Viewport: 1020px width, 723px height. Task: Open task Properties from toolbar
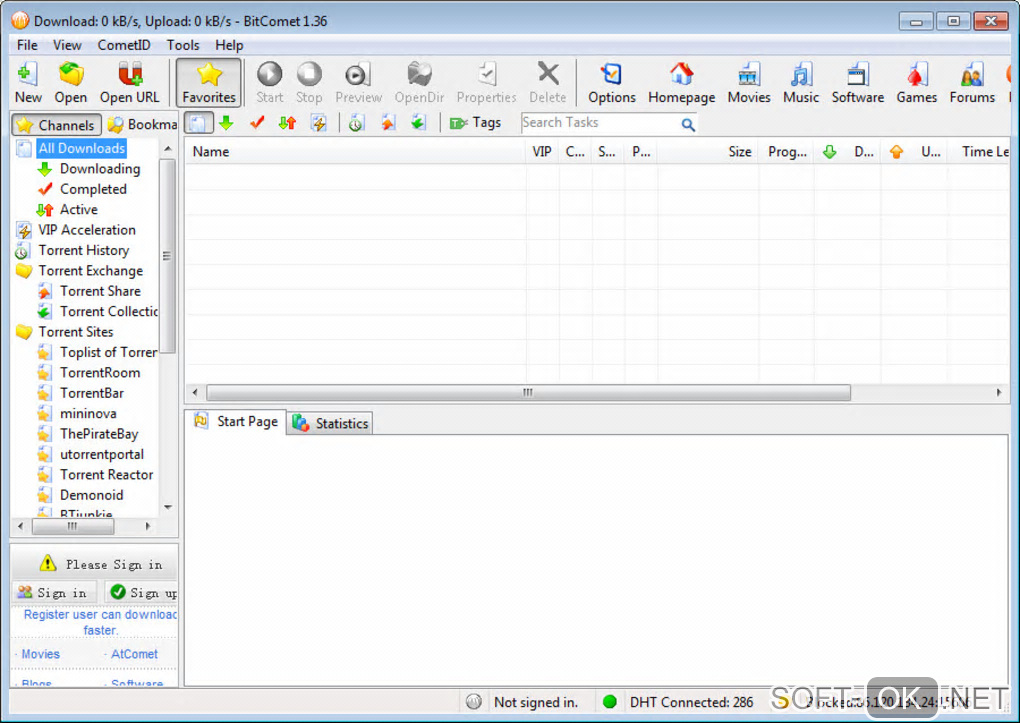pos(487,83)
